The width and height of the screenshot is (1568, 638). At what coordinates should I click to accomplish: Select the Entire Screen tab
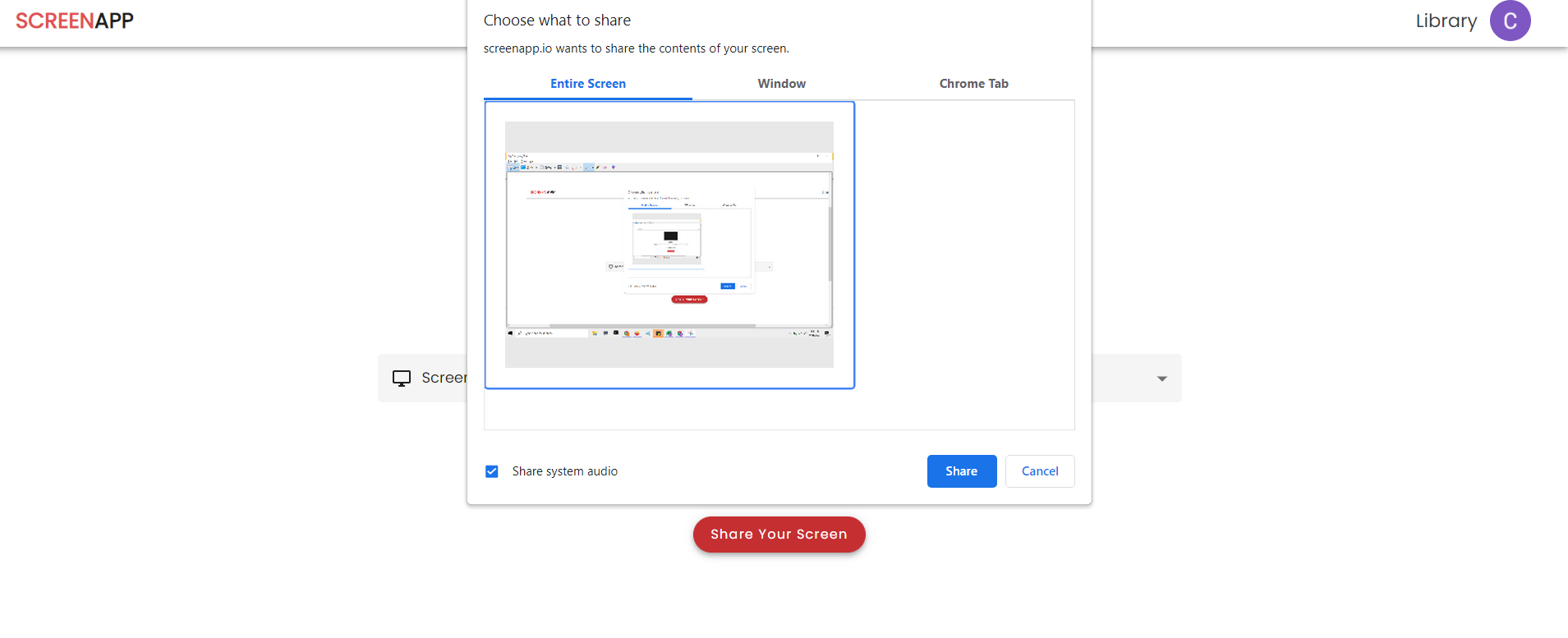pyautogui.click(x=587, y=84)
